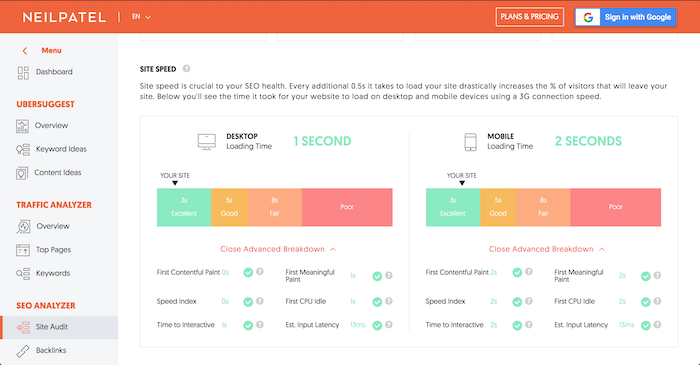Click mobile Time to Interactive green checkmark
The height and width of the screenshot is (365, 700).
tap(517, 325)
